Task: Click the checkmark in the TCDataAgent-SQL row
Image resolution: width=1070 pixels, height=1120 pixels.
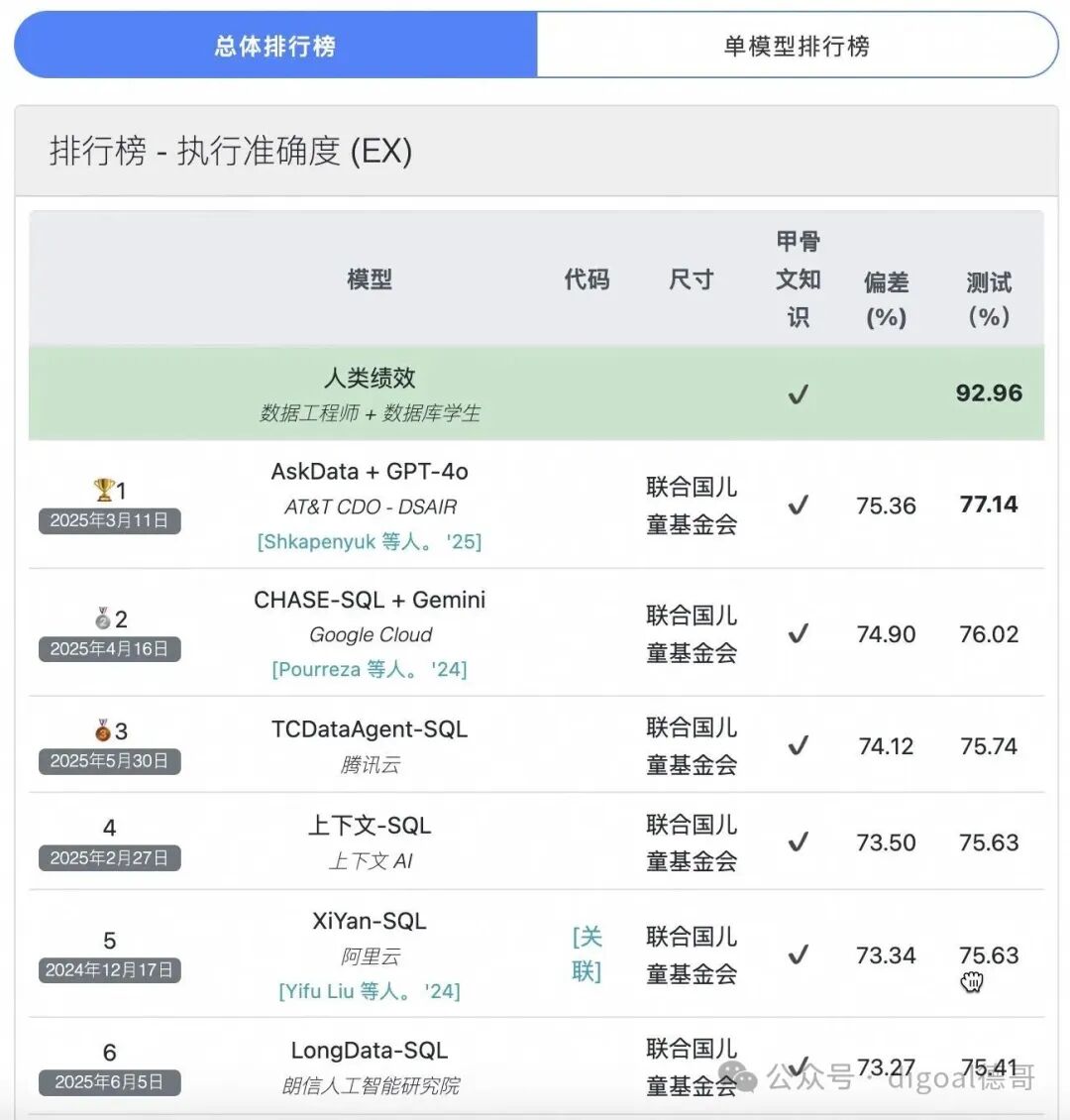Action: click(x=798, y=745)
